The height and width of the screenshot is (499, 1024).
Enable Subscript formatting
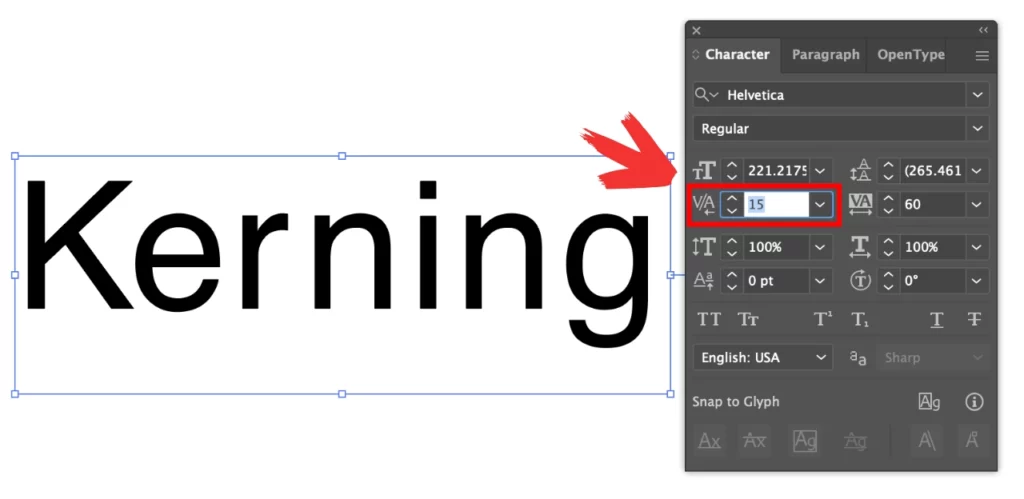point(860,320)
